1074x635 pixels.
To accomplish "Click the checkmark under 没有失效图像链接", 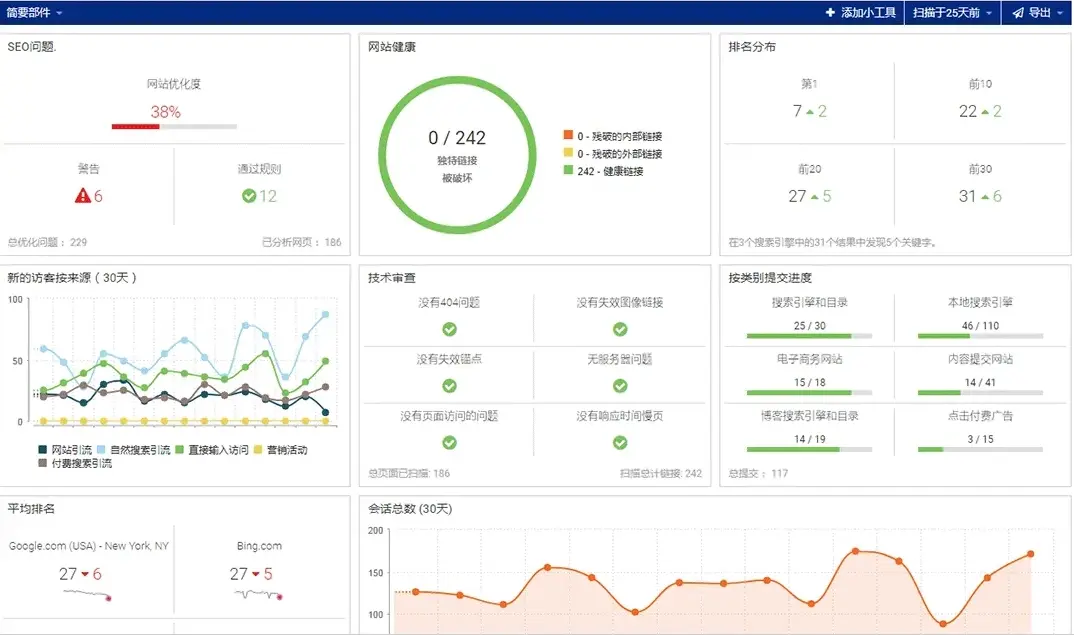I will click(x=620, y=329).
